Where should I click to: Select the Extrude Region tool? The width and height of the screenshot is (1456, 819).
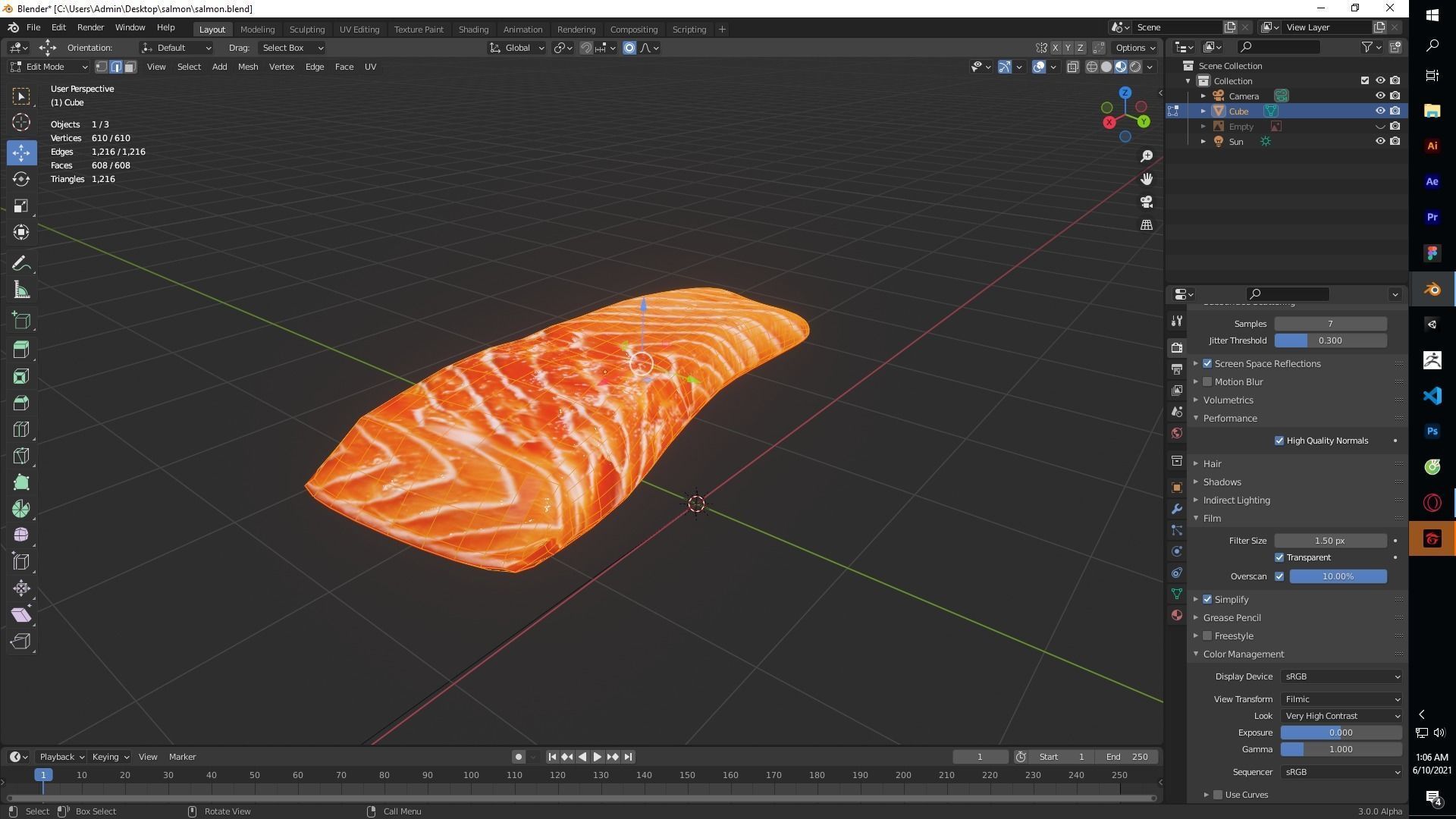pyautogui.click(x=21, y=350)
